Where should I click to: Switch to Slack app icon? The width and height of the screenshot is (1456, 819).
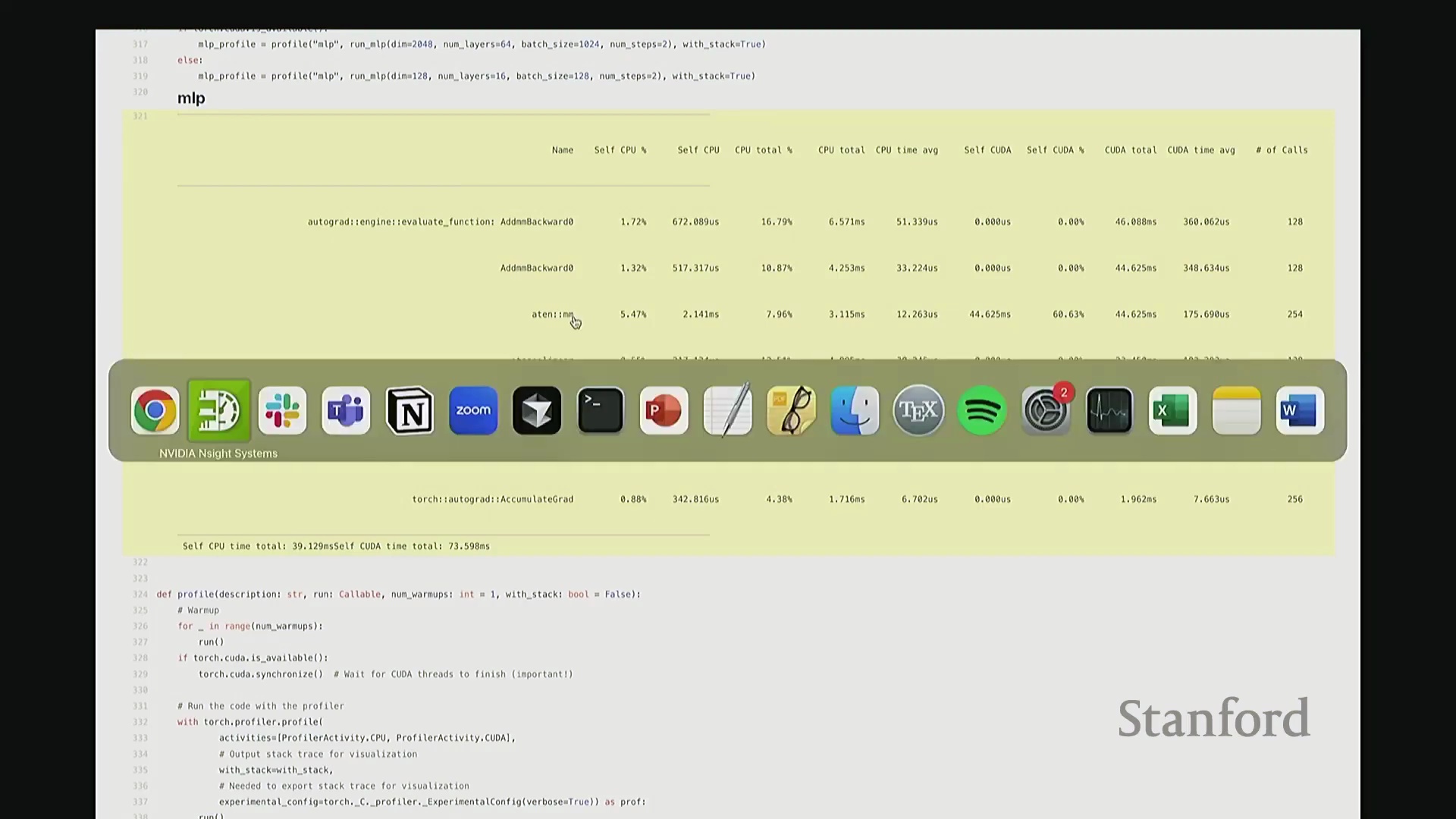pos(282,411)
